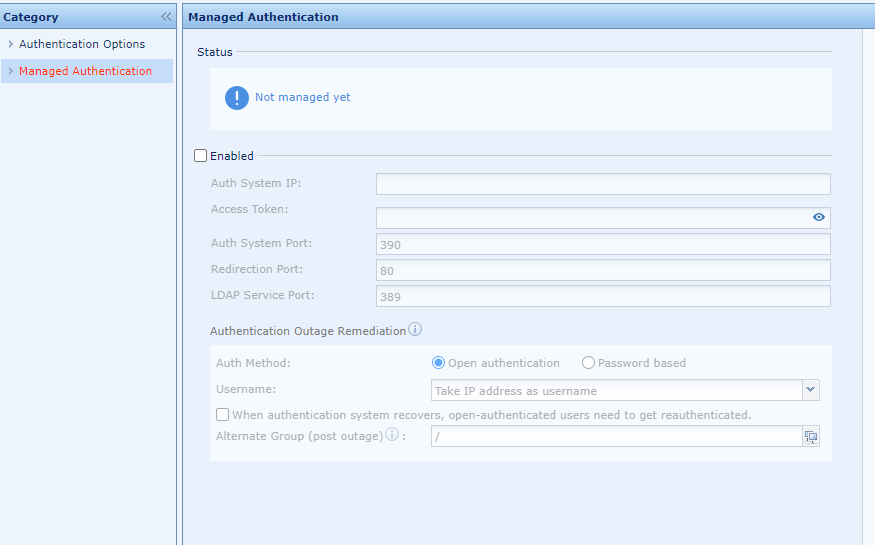Click the Category panel title
The image size is (875, 545).
(31, 17)
